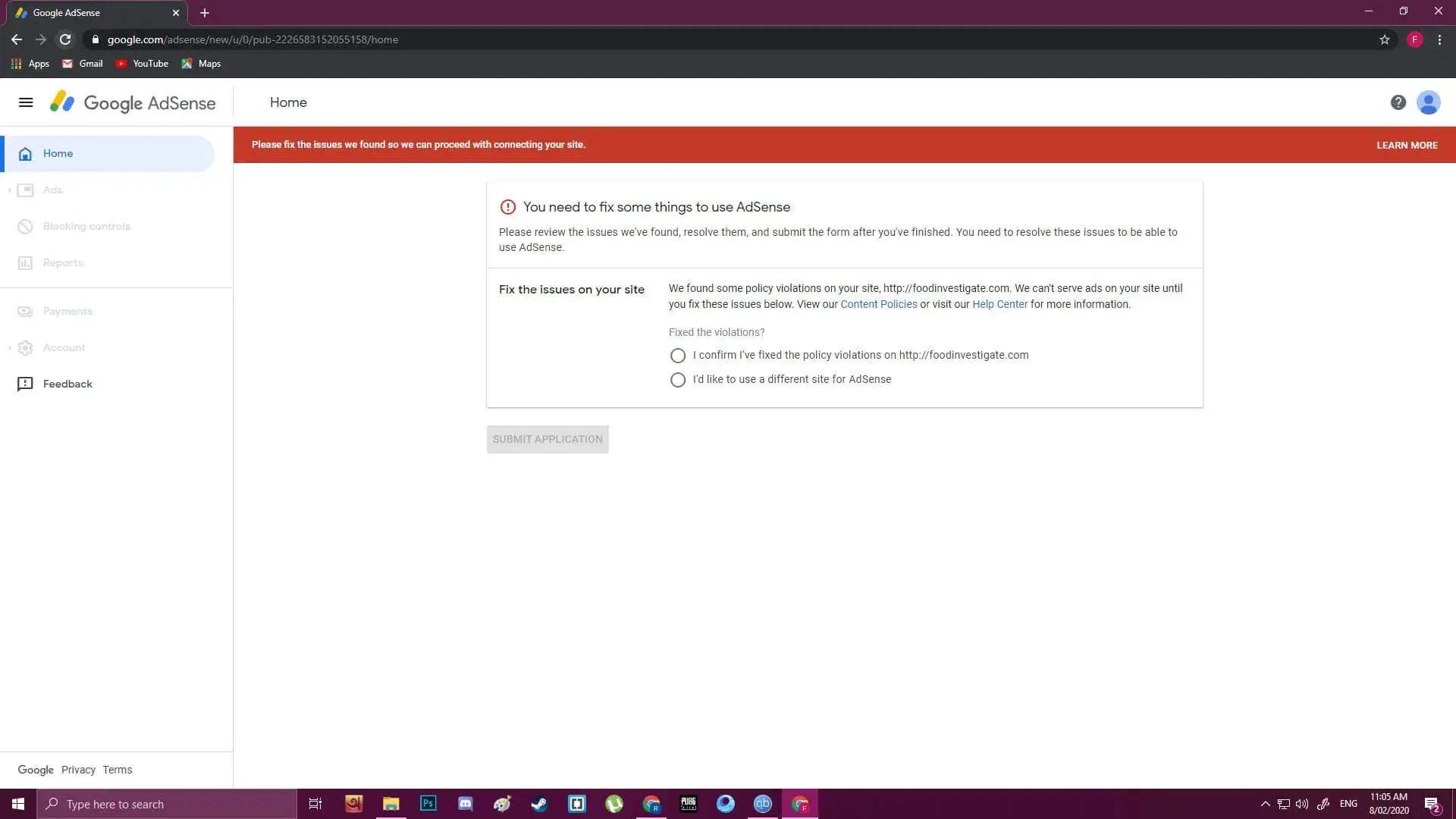Click the Windows taskbar search box
The height and width of the screenshot is (819, 1456).
tap(167, 804)
